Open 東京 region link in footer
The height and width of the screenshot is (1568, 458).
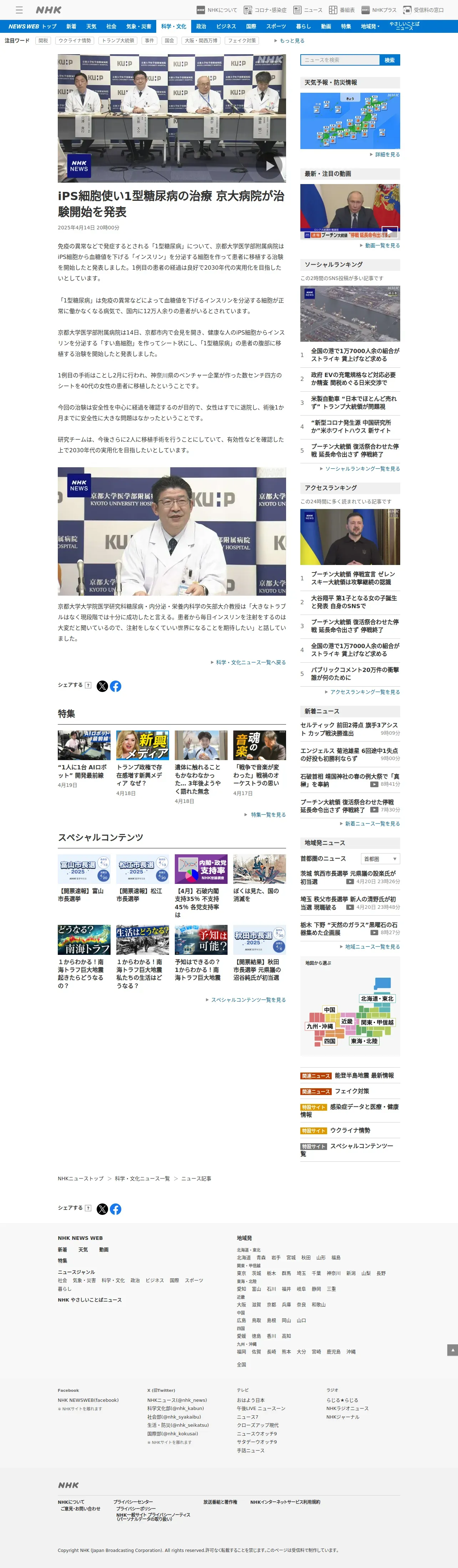241,1273
